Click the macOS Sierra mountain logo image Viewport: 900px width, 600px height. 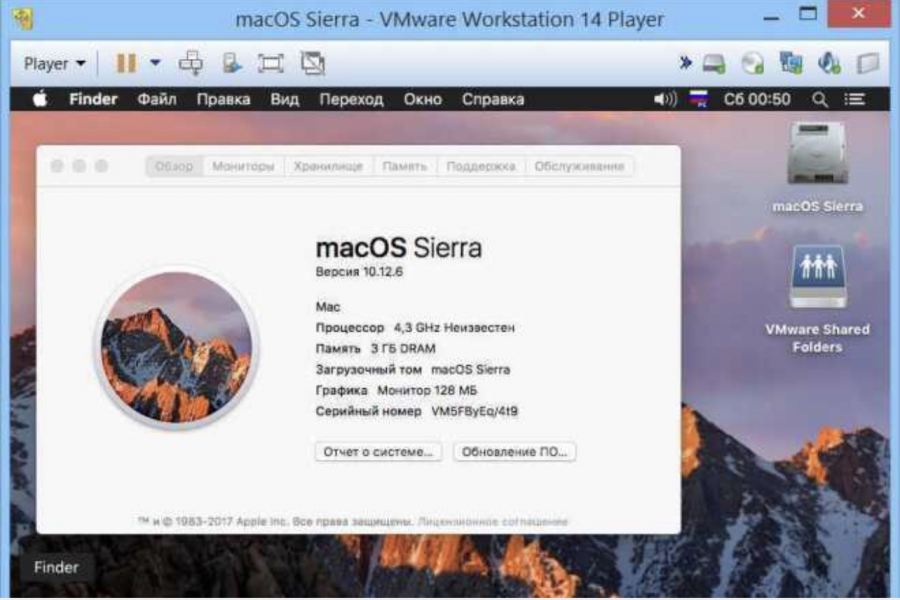pos(177,348)
